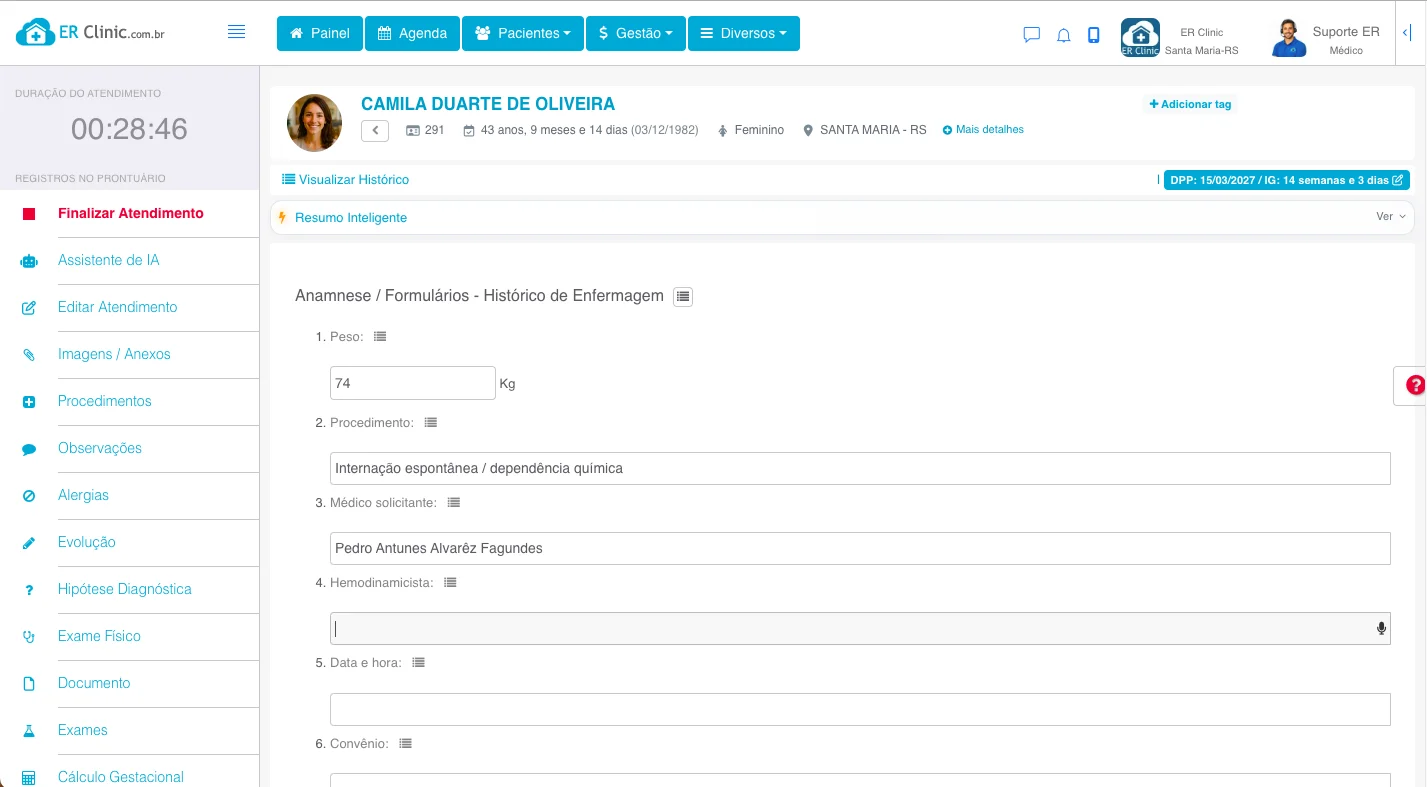Open the list icon beside Convênio
This screenshot has width=1427, height=787.
405,744
